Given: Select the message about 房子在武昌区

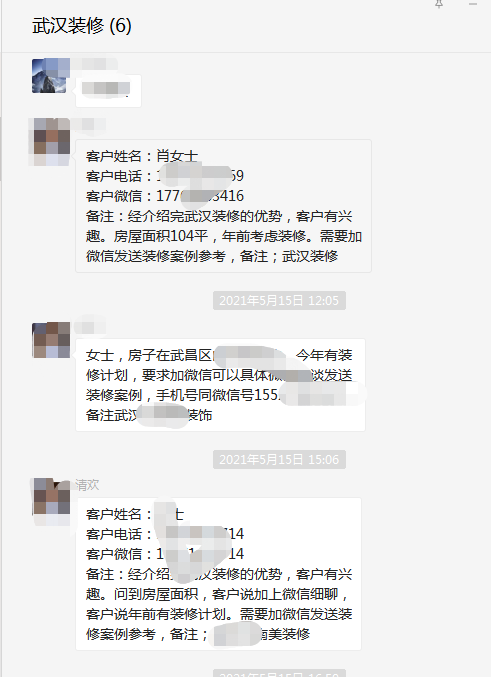Looking at the screenshot, I should (x=220, y=385).
